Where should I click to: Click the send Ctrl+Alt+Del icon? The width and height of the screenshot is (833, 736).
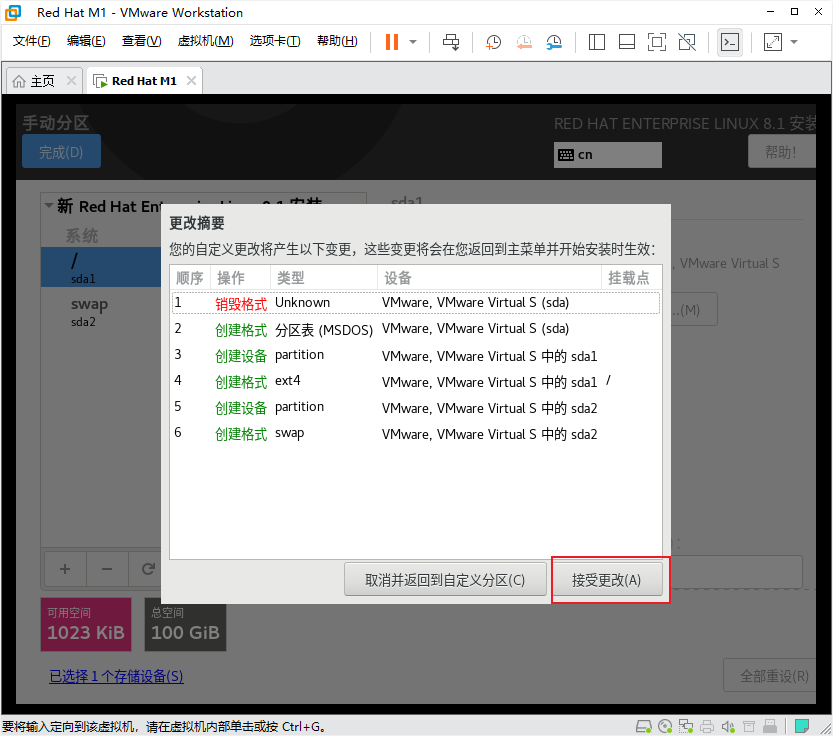(451, 42)
